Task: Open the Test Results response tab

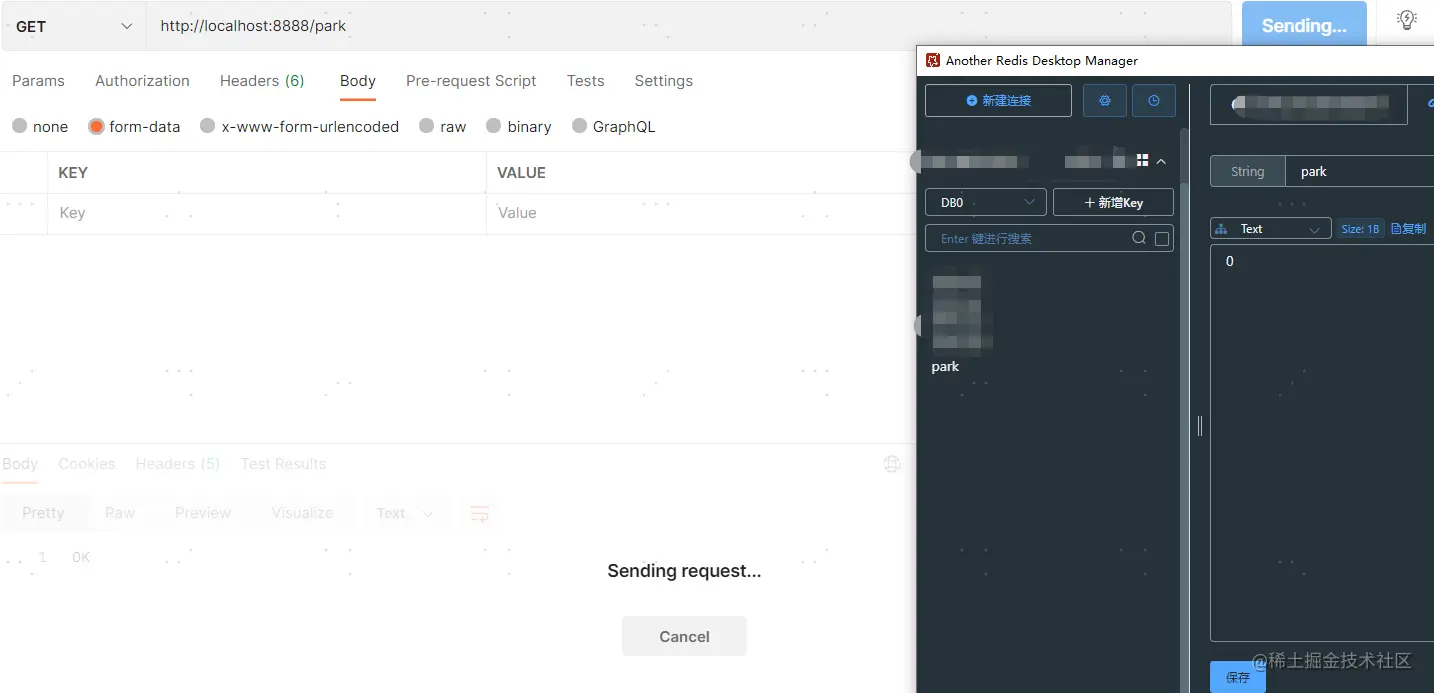Action: 283,464
